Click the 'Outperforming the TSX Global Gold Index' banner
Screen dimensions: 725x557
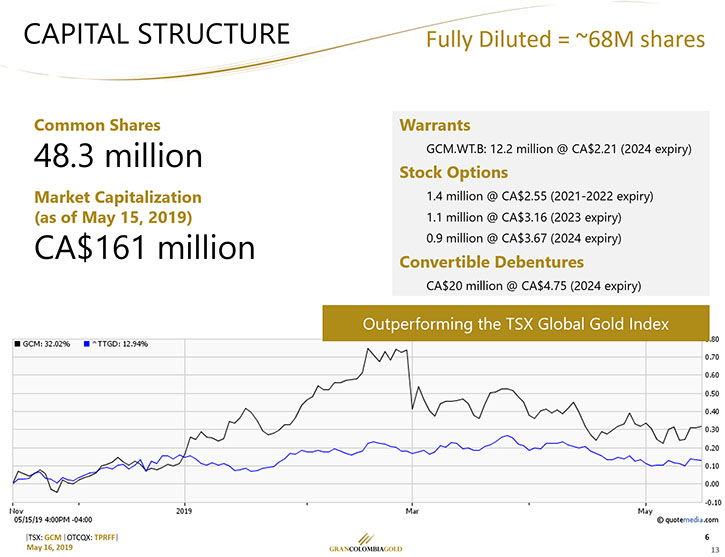[x=516, y=324]
